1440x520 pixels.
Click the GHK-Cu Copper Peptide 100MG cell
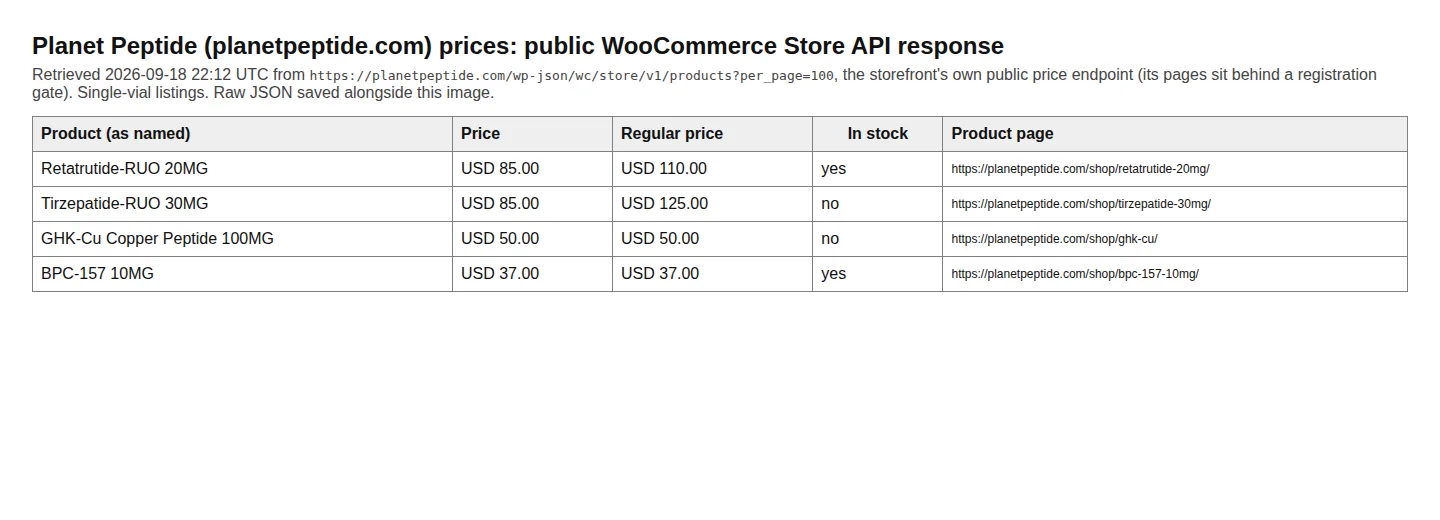click(x=242, y=239)
